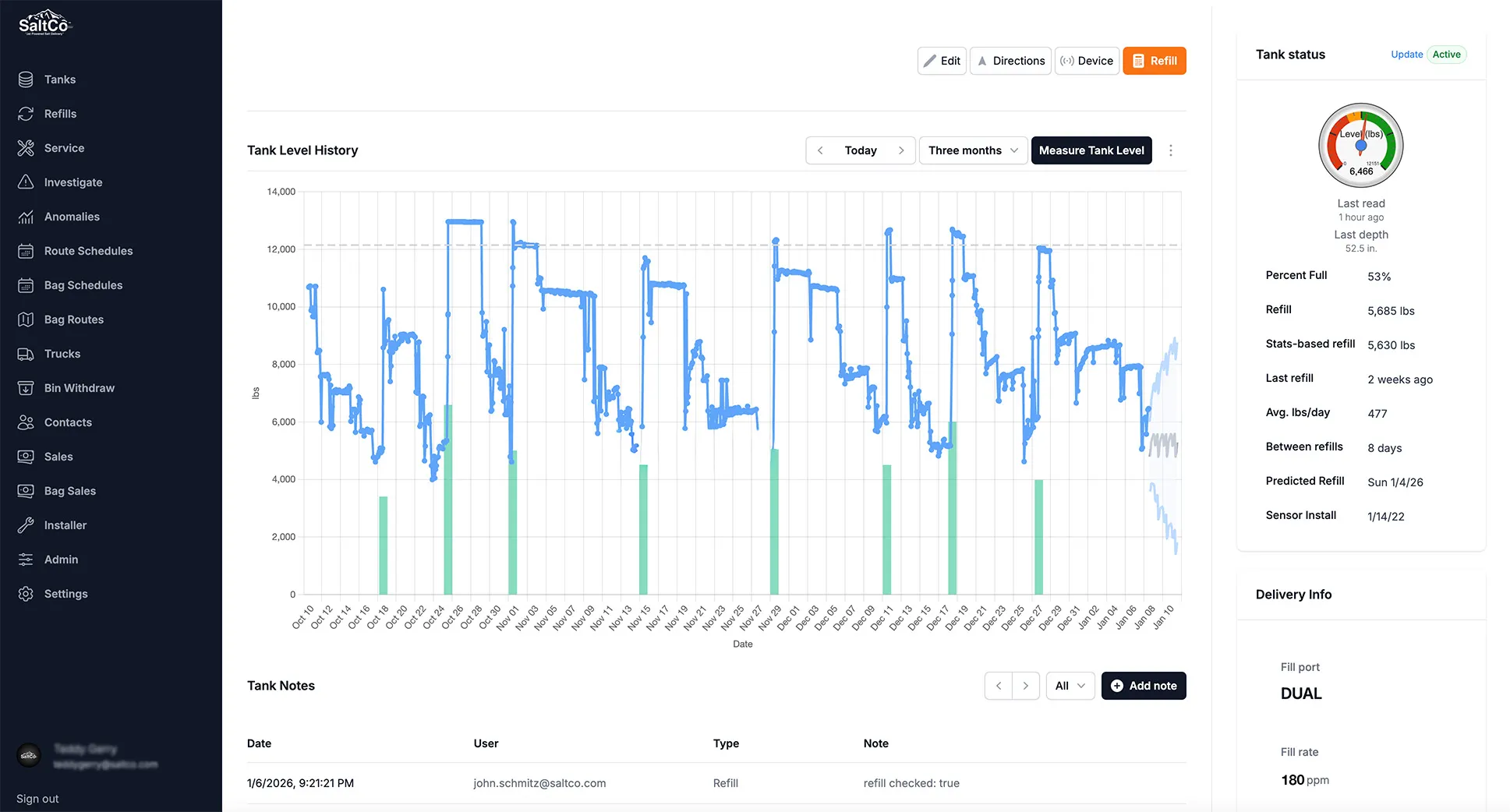Open the Anomalies panel

click(x=27, y=217)
